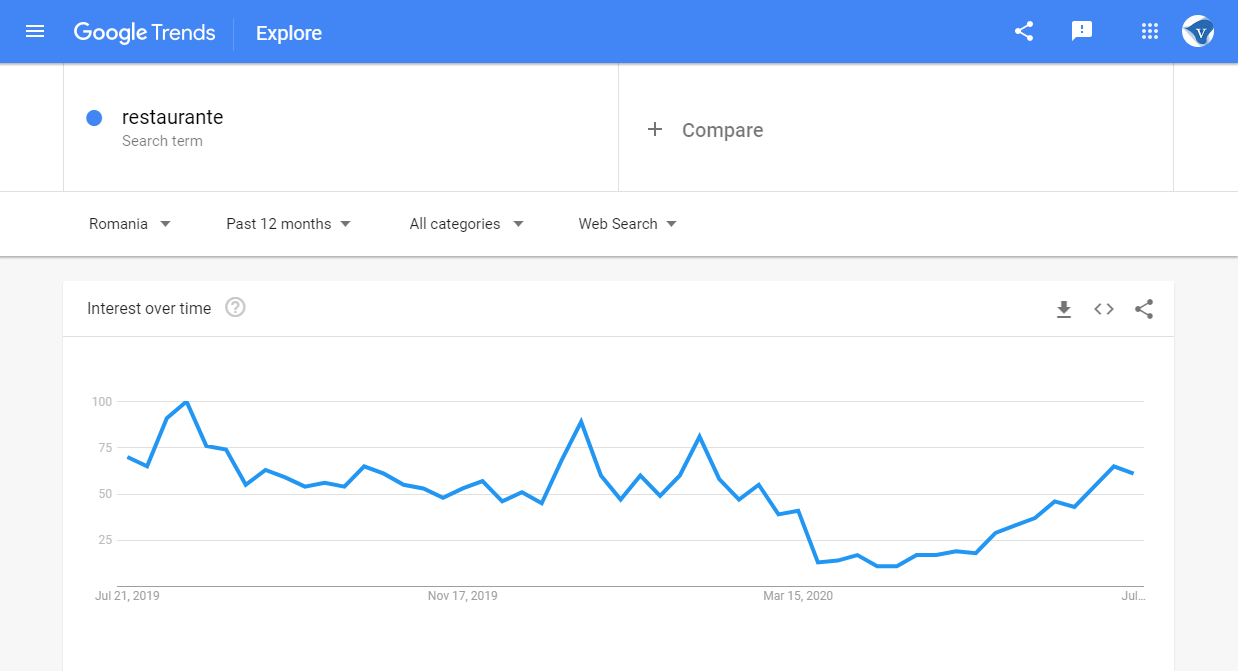Image resolution: width=1238 pixels, height=671 pixels.
Task: Open the send feedback icon
Action: point(1081,31)
